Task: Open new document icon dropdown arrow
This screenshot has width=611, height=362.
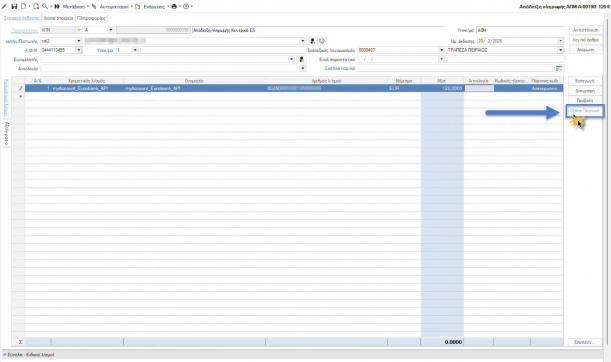Action: [29, 7]
